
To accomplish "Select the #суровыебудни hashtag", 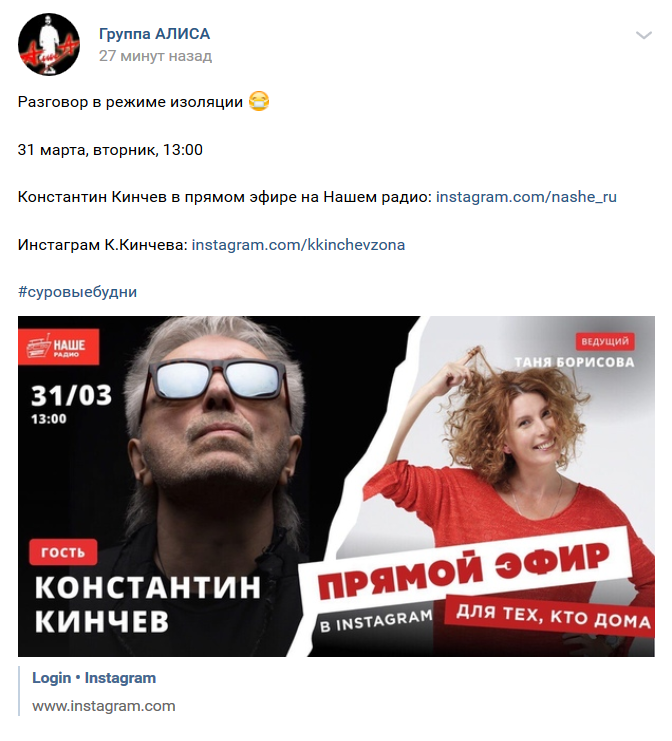I will 78,292.
